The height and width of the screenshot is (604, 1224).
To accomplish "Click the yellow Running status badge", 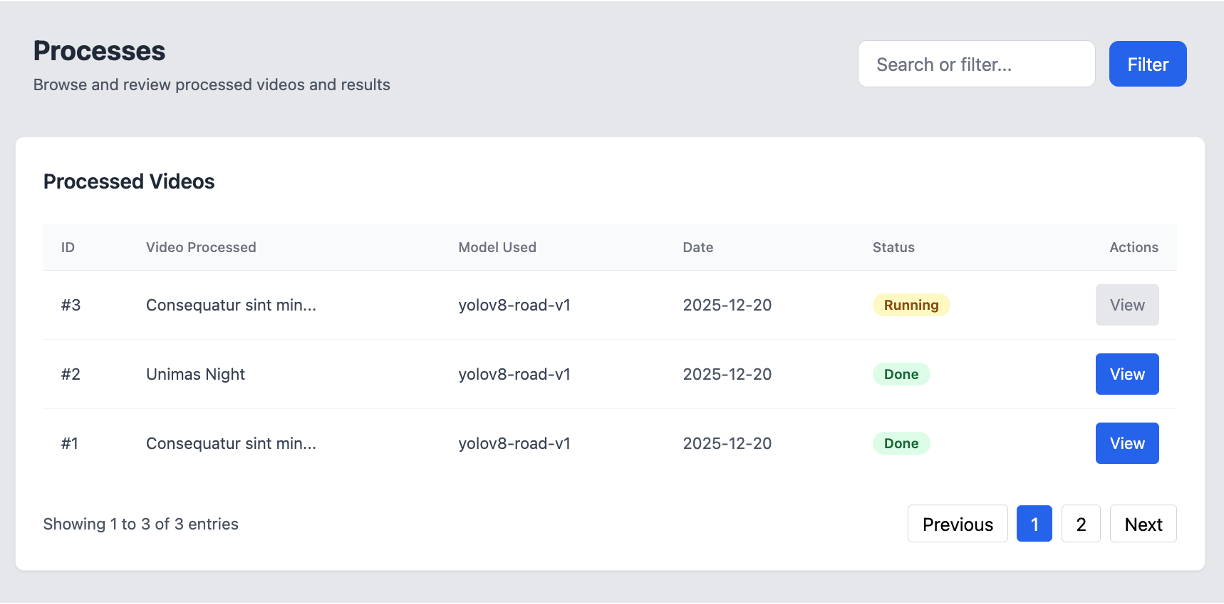I will tap(911, 305).
